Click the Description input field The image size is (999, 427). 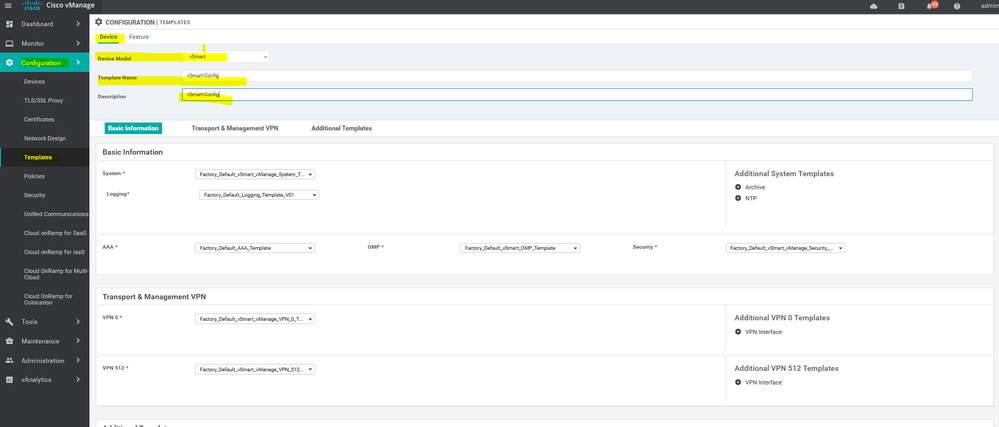(577, 94)
